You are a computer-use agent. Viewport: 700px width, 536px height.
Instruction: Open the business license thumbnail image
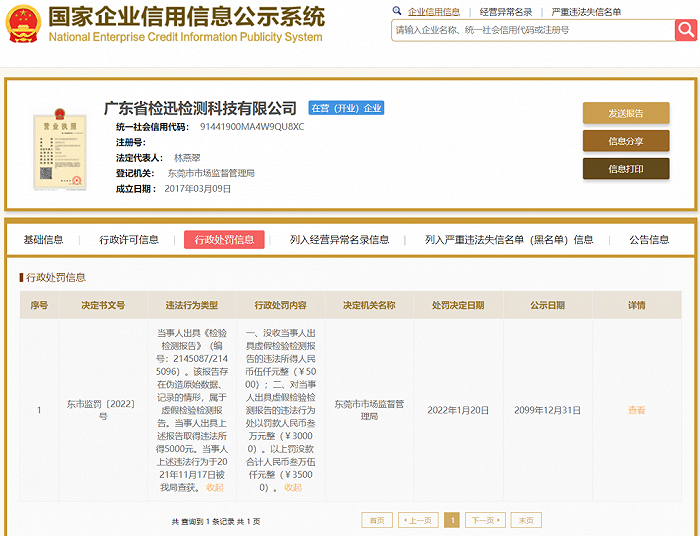click(53, 147)
